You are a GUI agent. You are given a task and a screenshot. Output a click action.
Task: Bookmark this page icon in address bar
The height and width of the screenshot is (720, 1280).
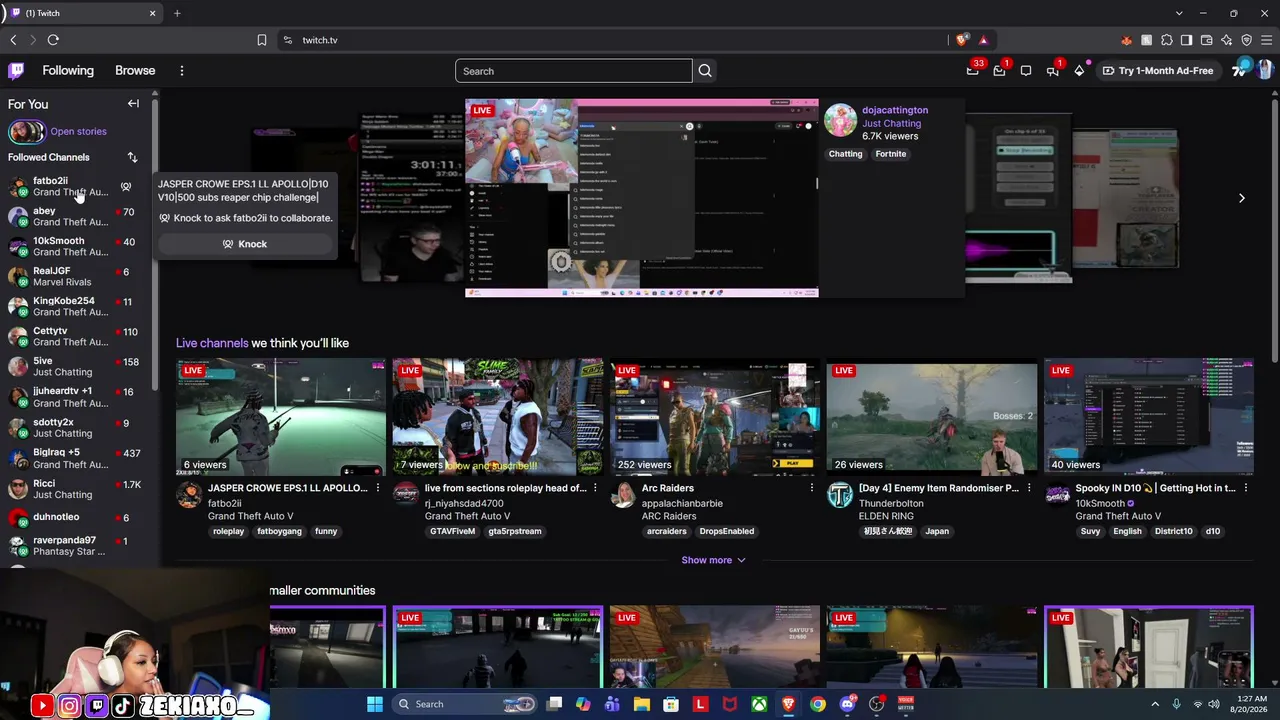262,40
